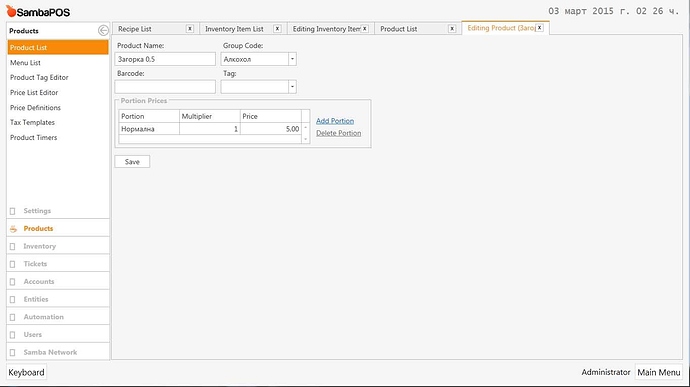Image resolution: width=690 pixels, height=387 pixels.
Task: Close the Product List tab
Action: click(452, 29)
